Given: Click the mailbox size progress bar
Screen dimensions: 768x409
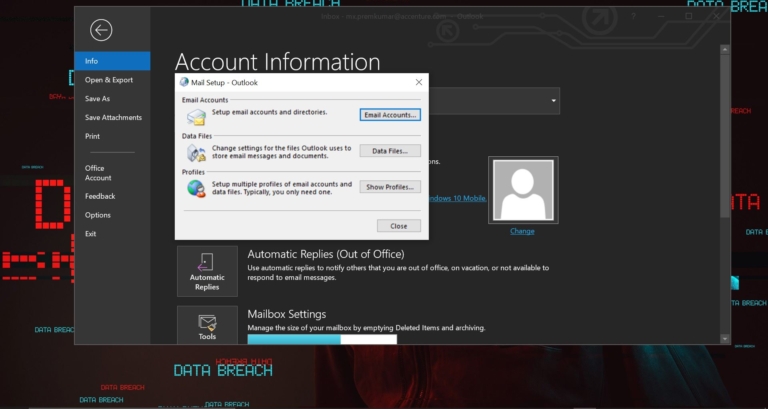Looking at the screenshot, I should (x=322, y=339).
